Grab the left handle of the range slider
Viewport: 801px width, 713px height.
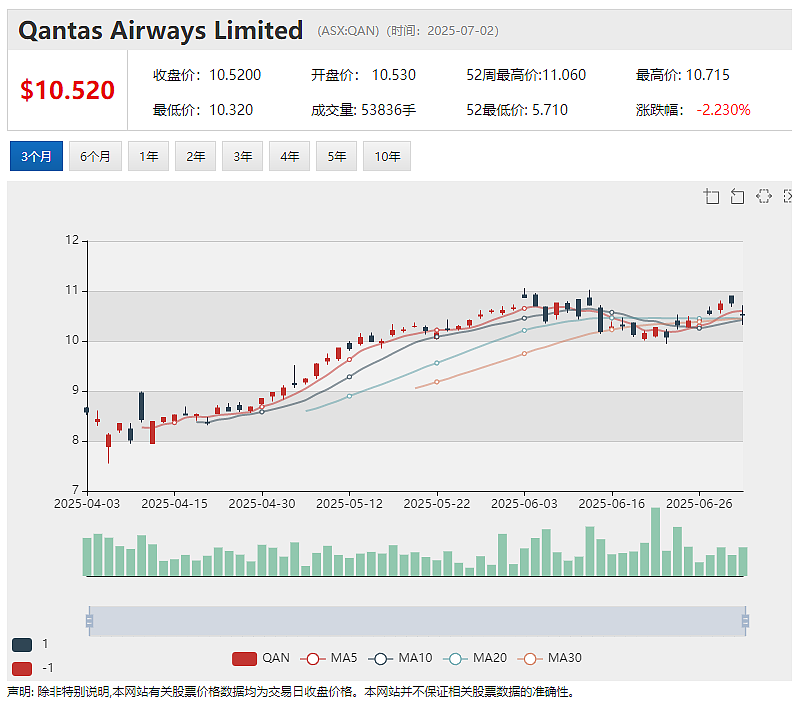click(x=89, y=621)
